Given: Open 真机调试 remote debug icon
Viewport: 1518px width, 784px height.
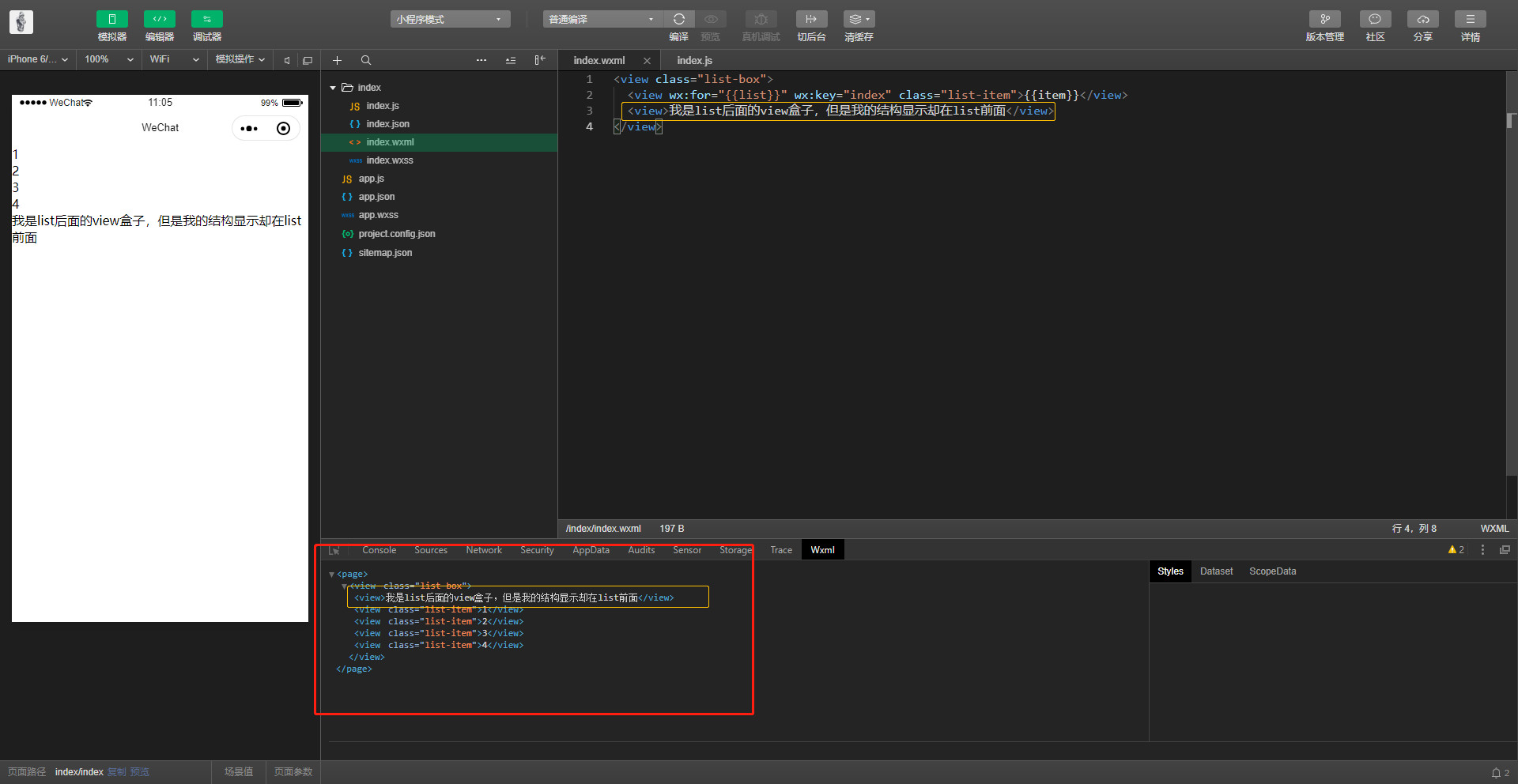Looking at the screenshot, I should coord(761,19).
